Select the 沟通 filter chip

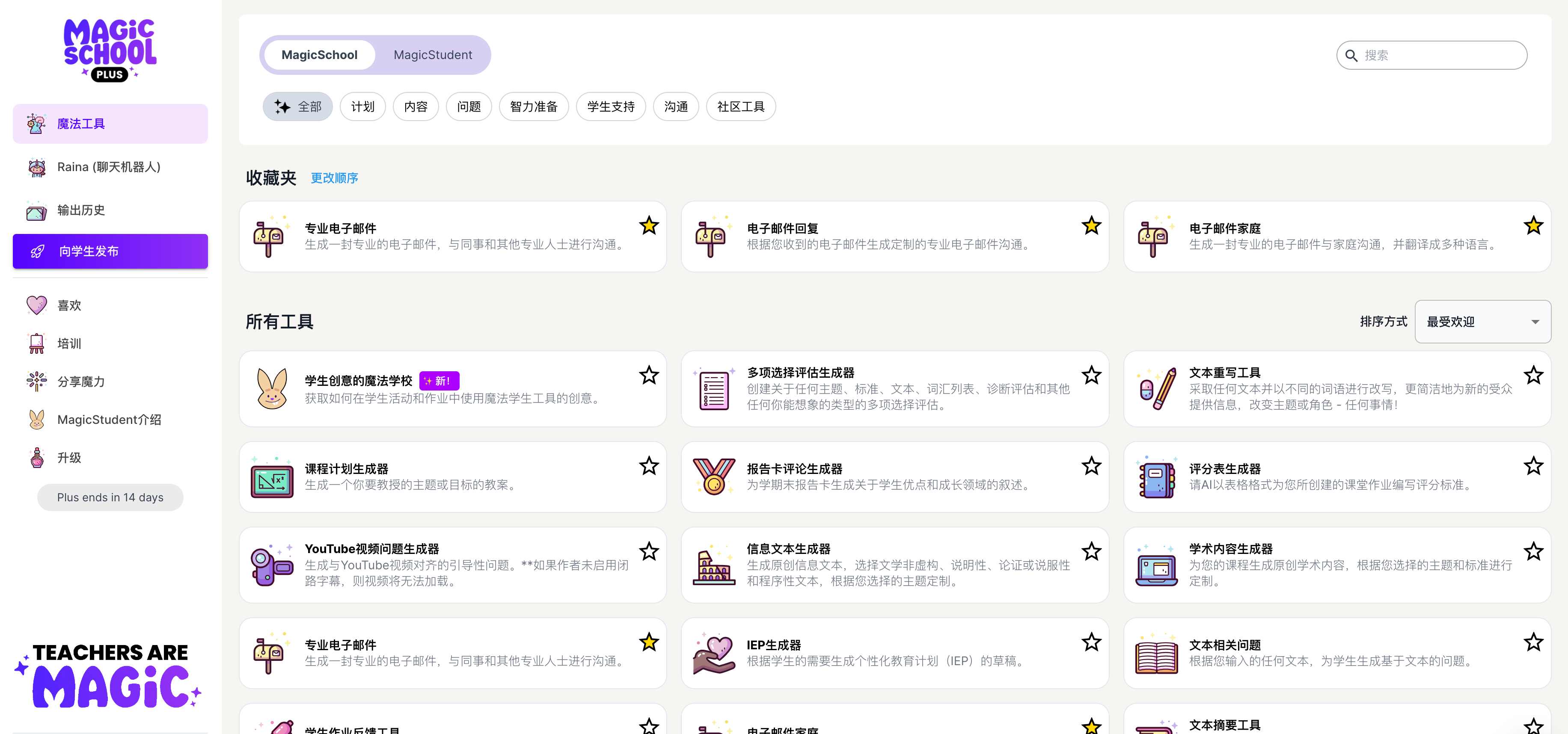(676, 107)
